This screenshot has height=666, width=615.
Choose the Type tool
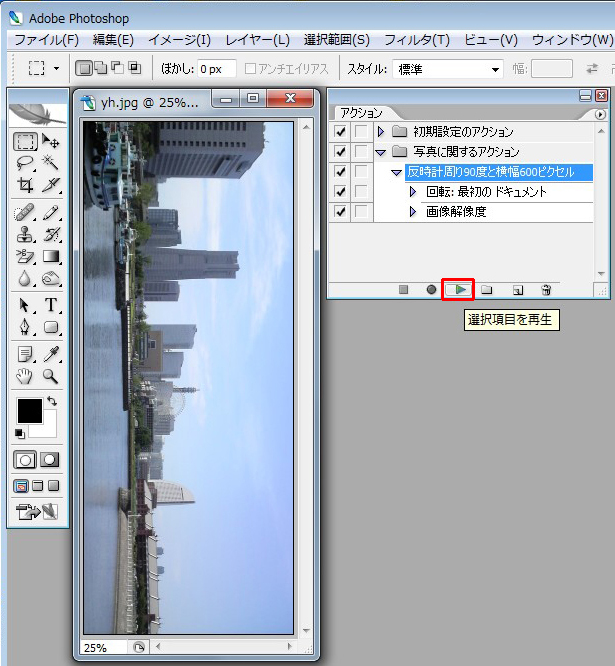tap(51, 305)
